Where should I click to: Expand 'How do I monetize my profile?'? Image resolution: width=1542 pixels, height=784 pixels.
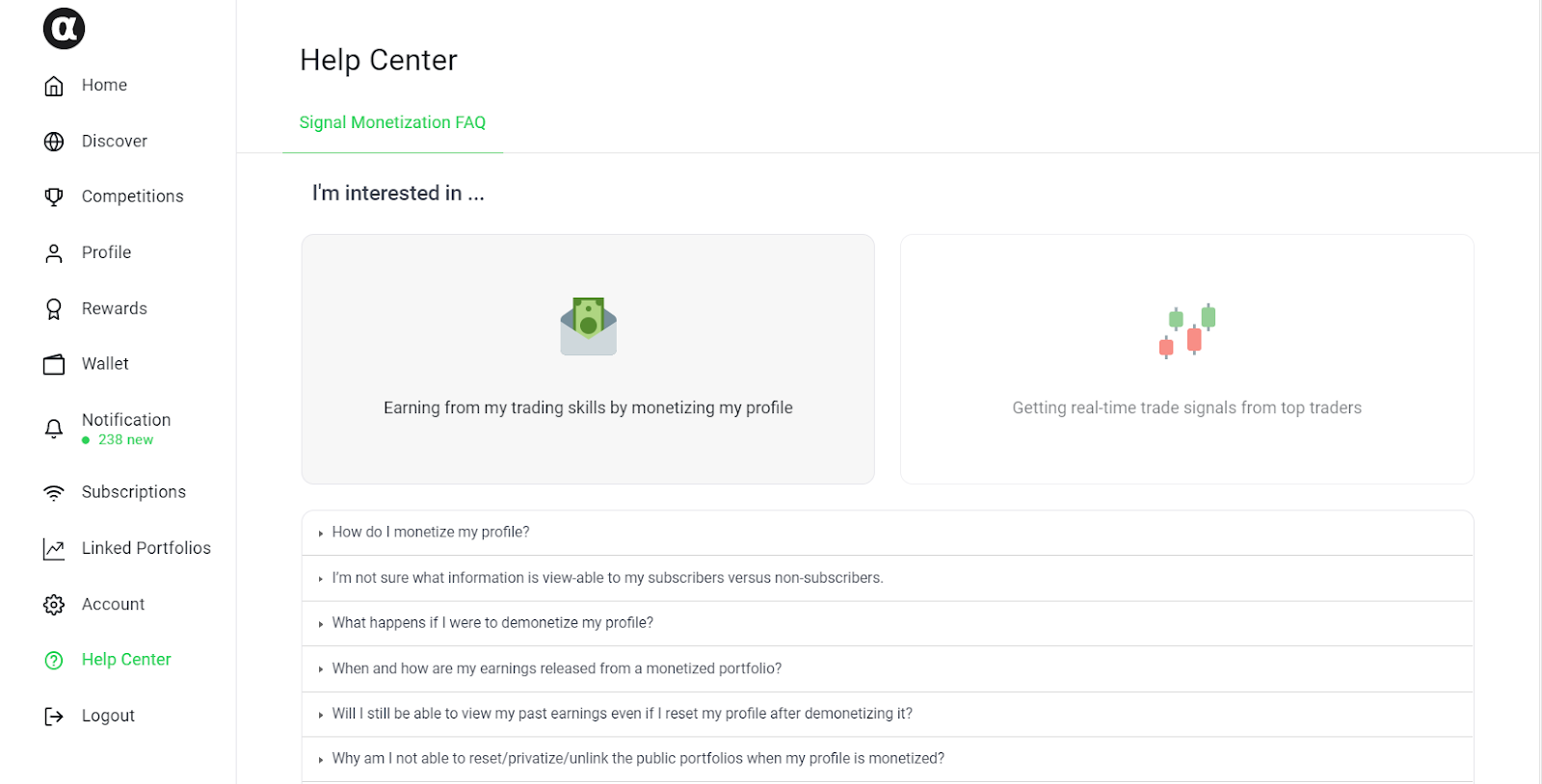tap(431, 533)
